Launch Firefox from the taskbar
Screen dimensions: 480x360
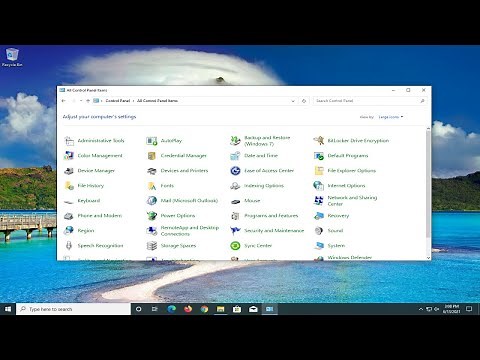tap(188, 309)
